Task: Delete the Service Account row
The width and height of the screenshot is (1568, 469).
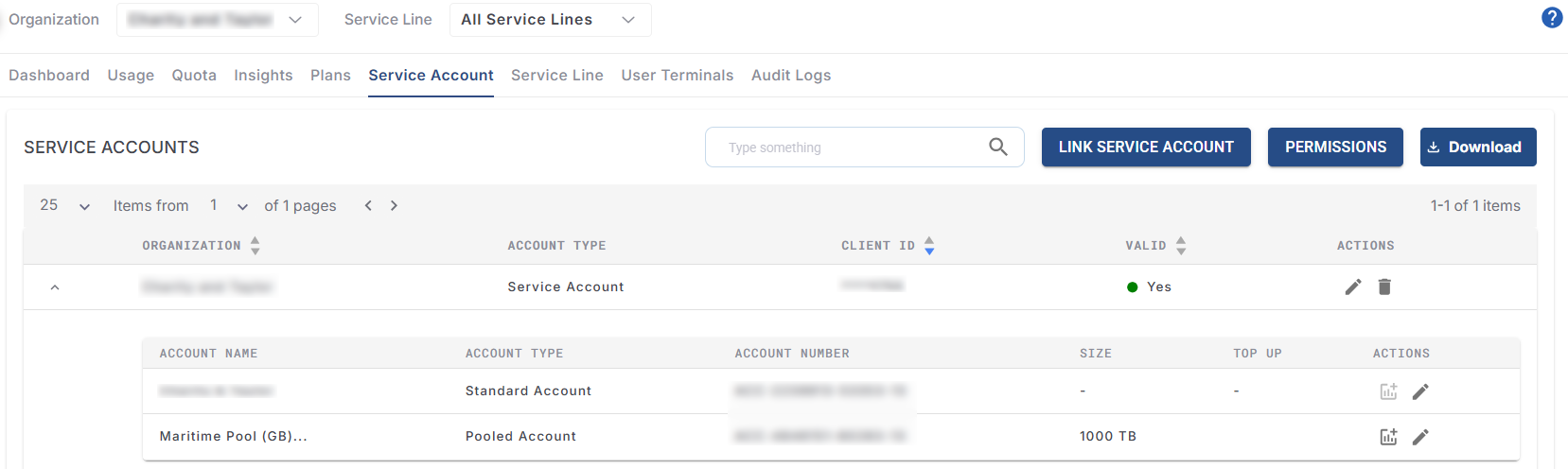Action: pyautogui.click(x=1384, y=287)
